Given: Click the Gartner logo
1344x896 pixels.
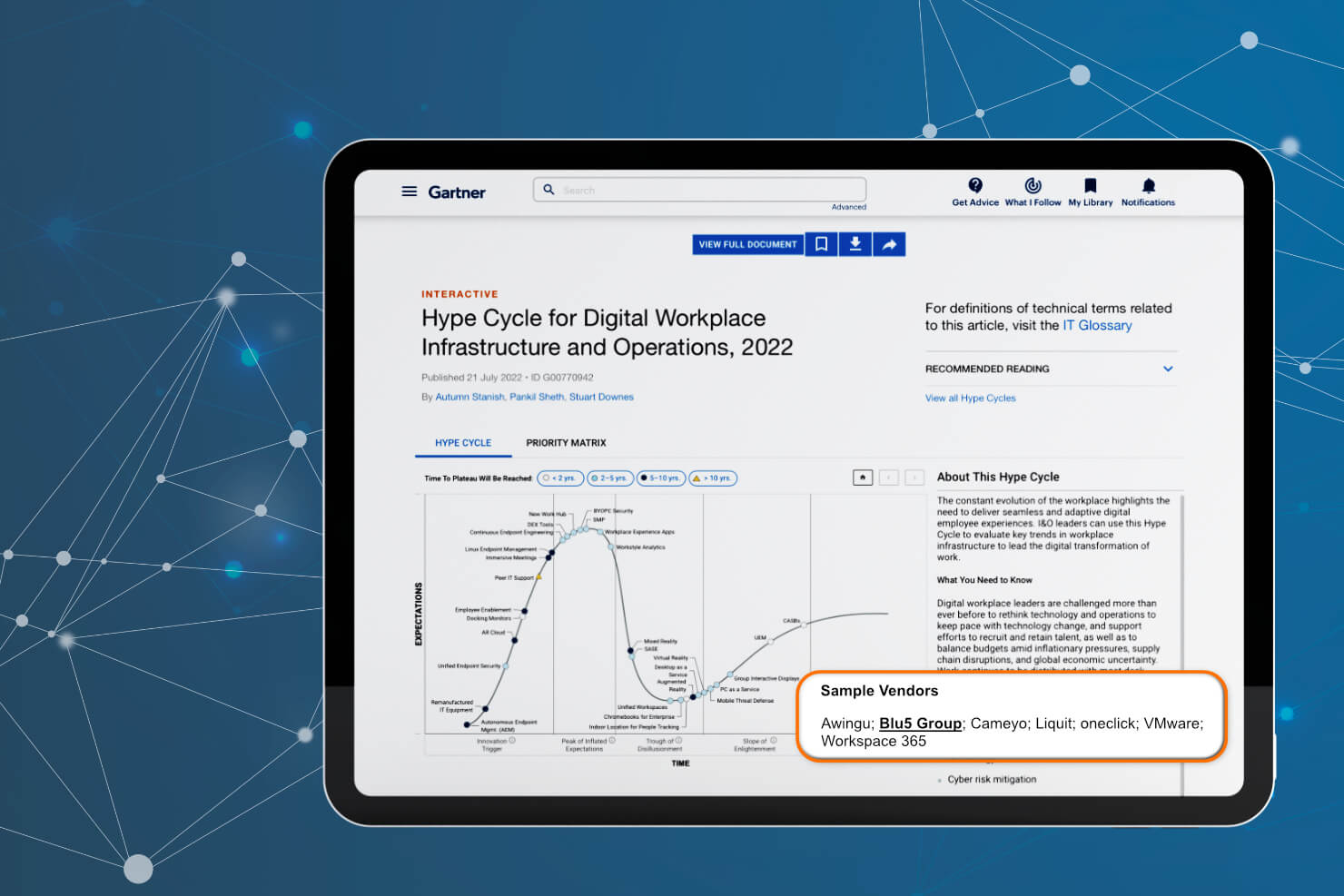Looking at the screenshot, I should 457,192.
